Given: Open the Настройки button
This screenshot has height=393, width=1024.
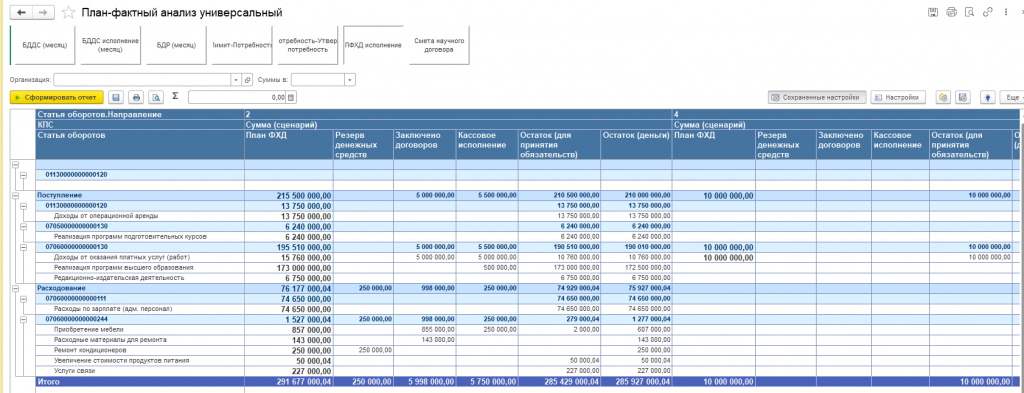Looking at the screenshot, I should click(898, 97).
